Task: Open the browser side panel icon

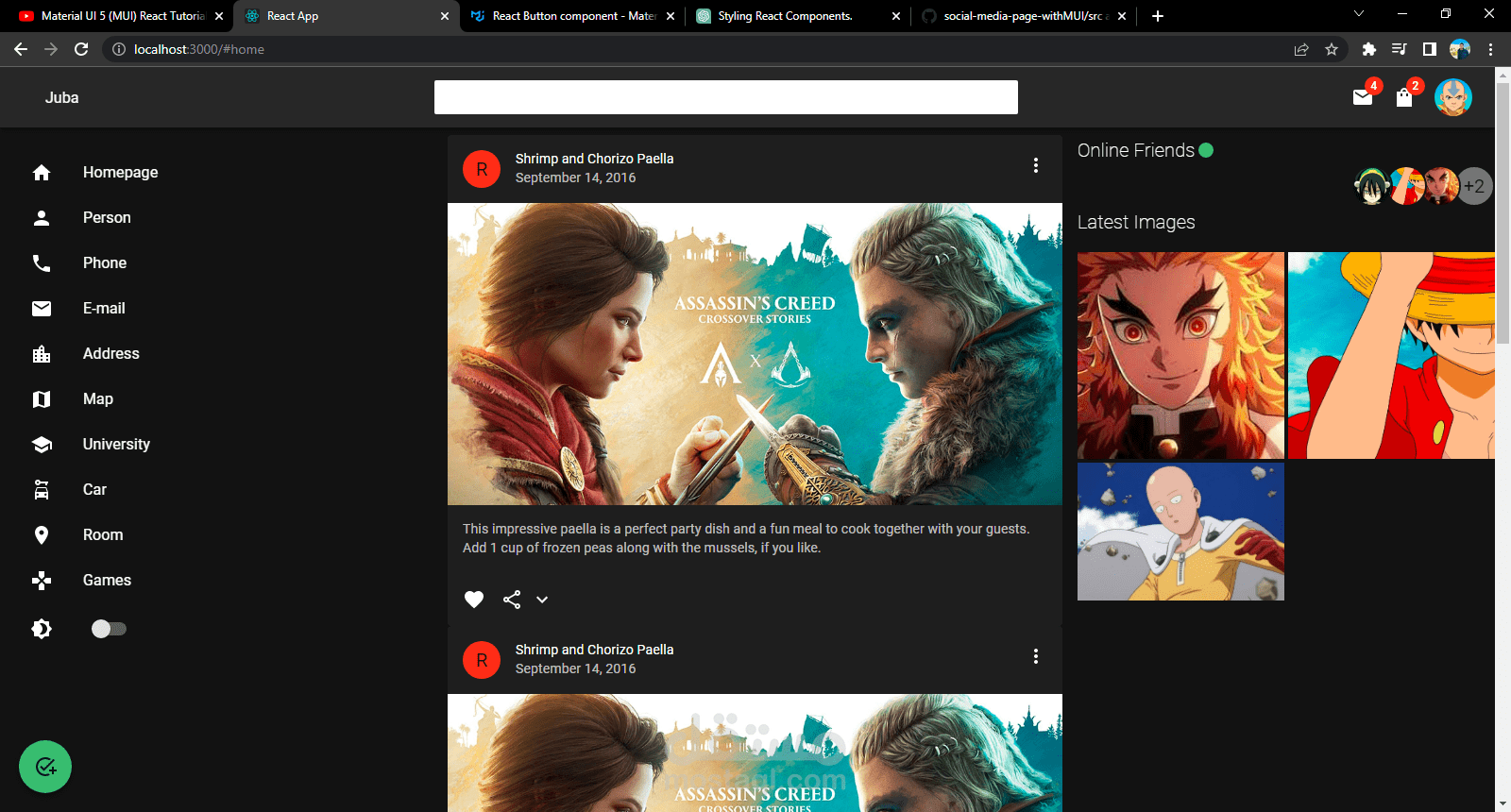Action: 1430,49
